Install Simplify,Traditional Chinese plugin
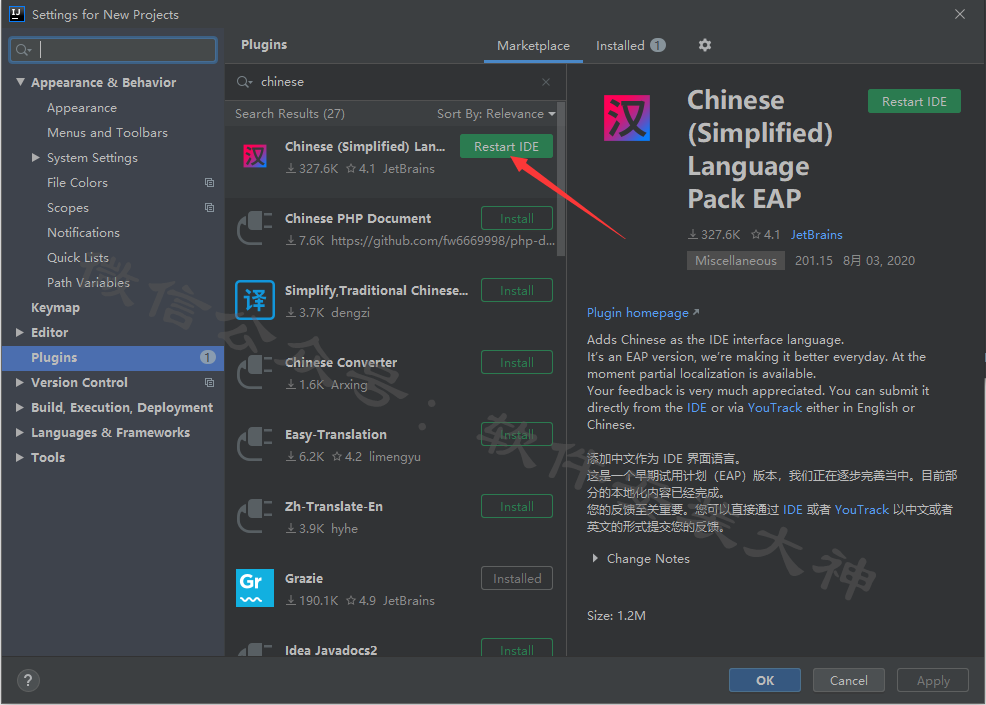The height and width of the screenshot is (705, 986). pyautogui.click(x=517, y=291)
